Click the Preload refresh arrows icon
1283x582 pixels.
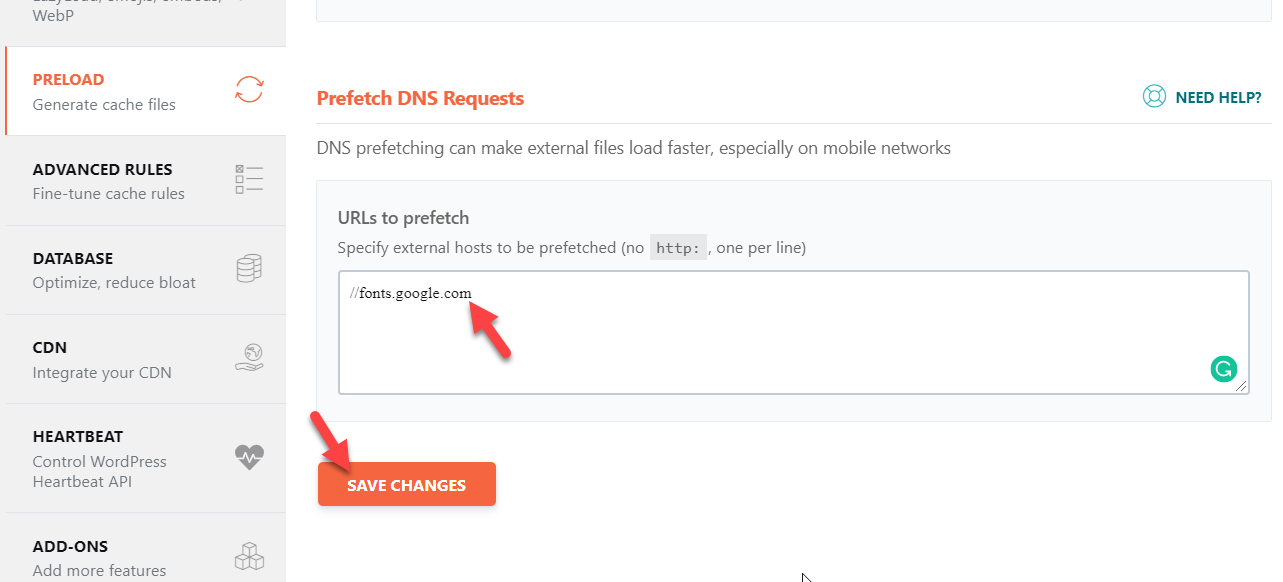pyautogui.click(x=249, y=90)
